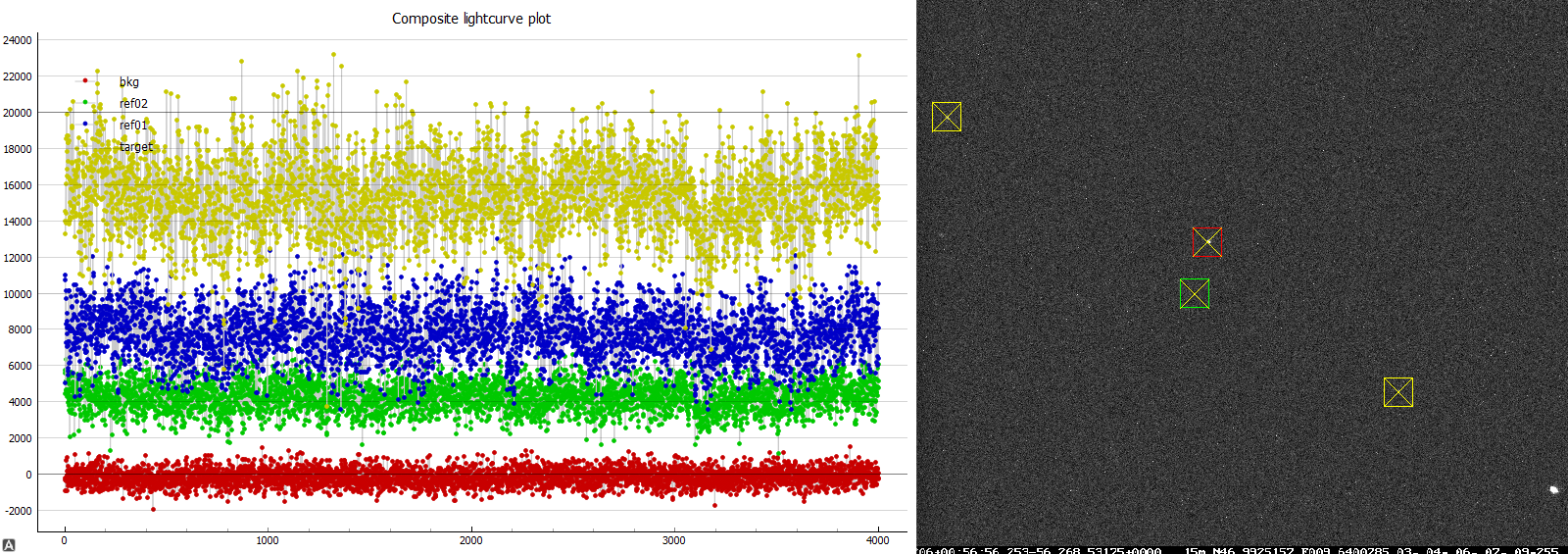The image size is (1568, 554).
Task: Click the auto-scale 'A' button on plot
Action: pos(8,545)
